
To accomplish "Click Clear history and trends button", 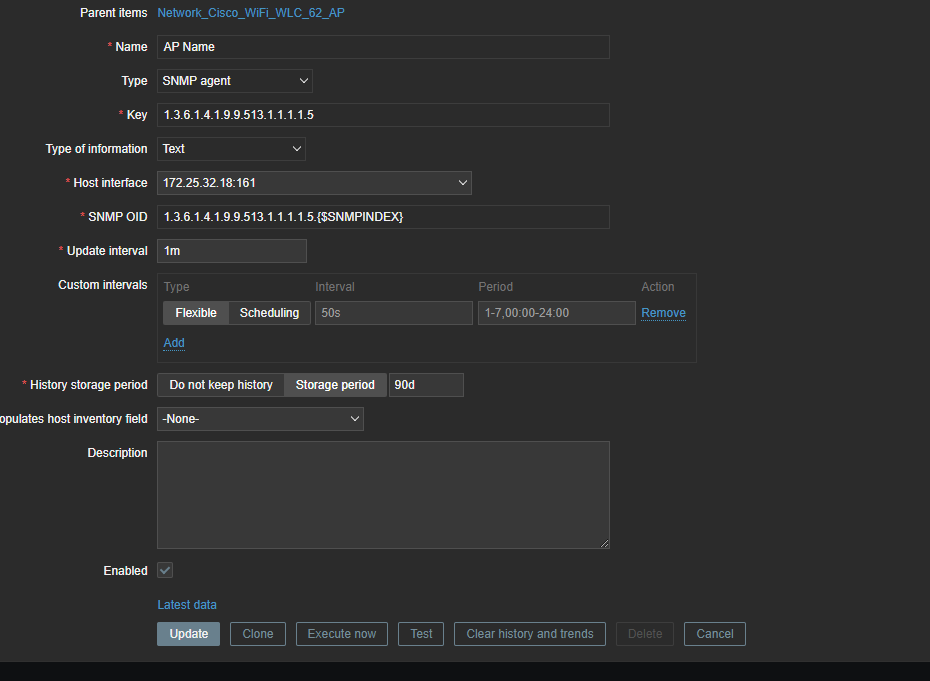I will [529, 634].
